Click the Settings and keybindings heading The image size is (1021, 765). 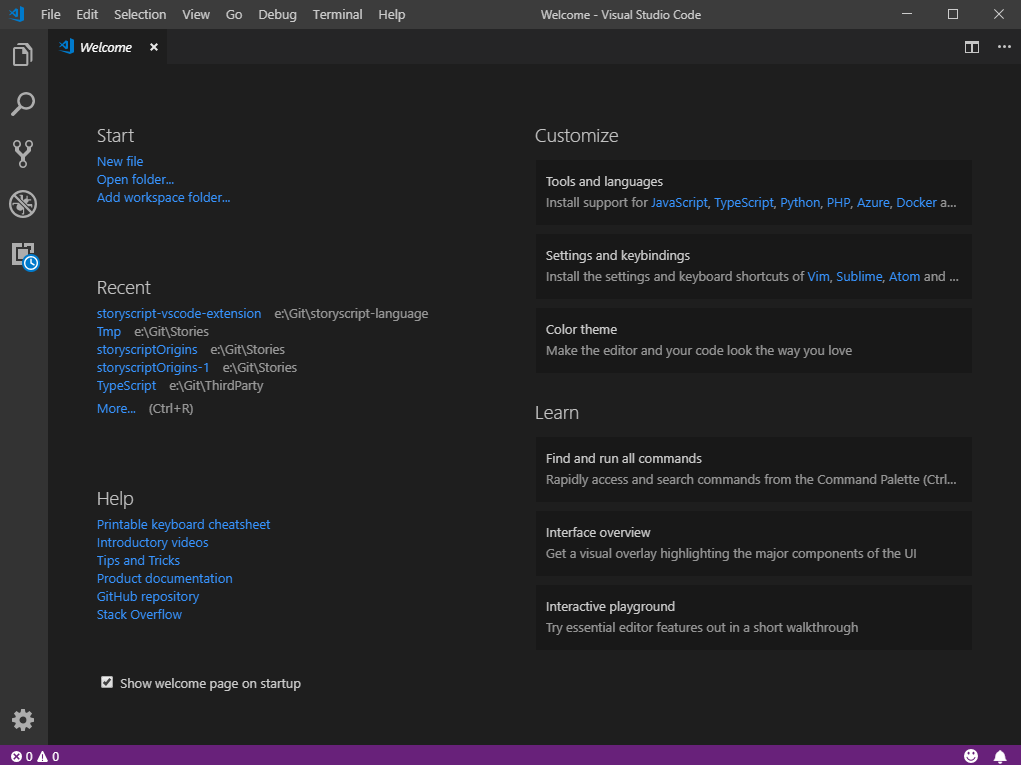pyautogui.click(x=617, y=256)
